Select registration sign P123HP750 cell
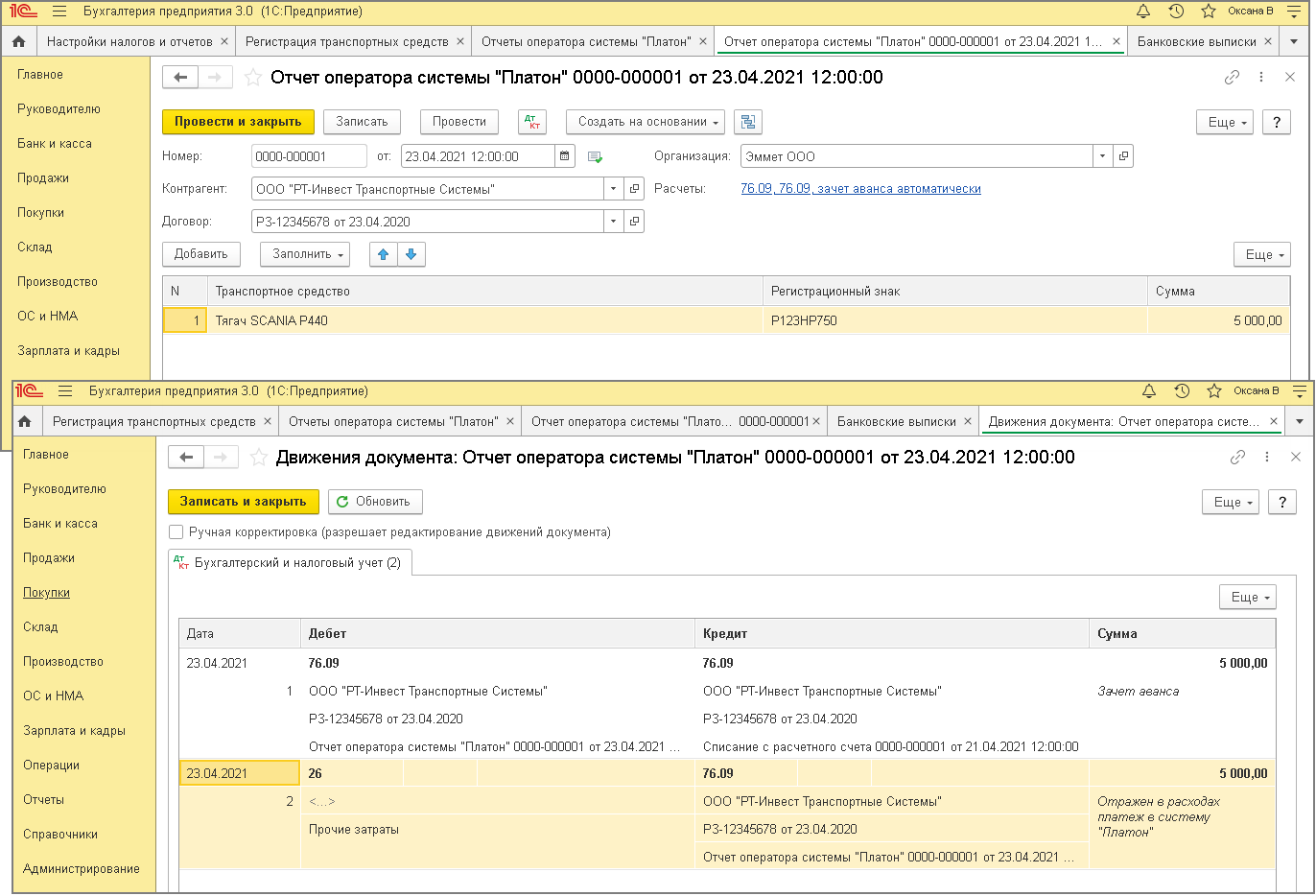1316x896 pixels. click(955, 320)
